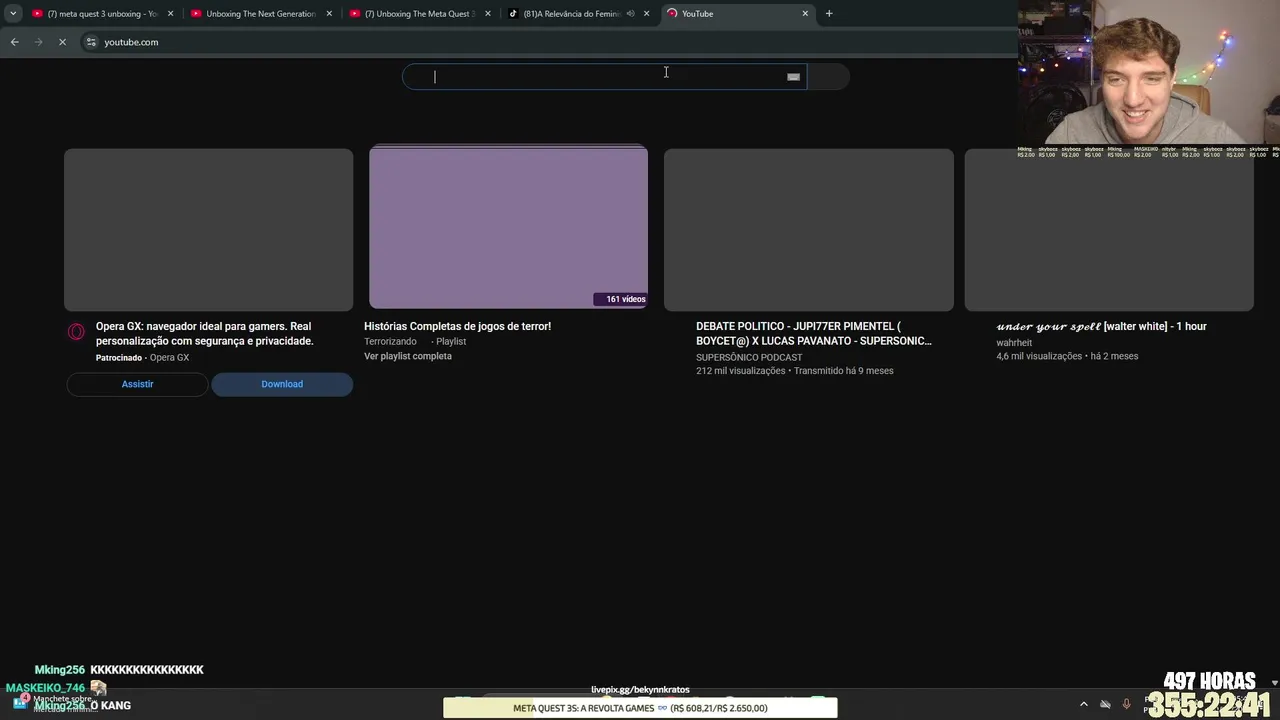The image size is (1280, 720).
Task: Click the YouTube search submit button
Action: click(x=828, y=77)
